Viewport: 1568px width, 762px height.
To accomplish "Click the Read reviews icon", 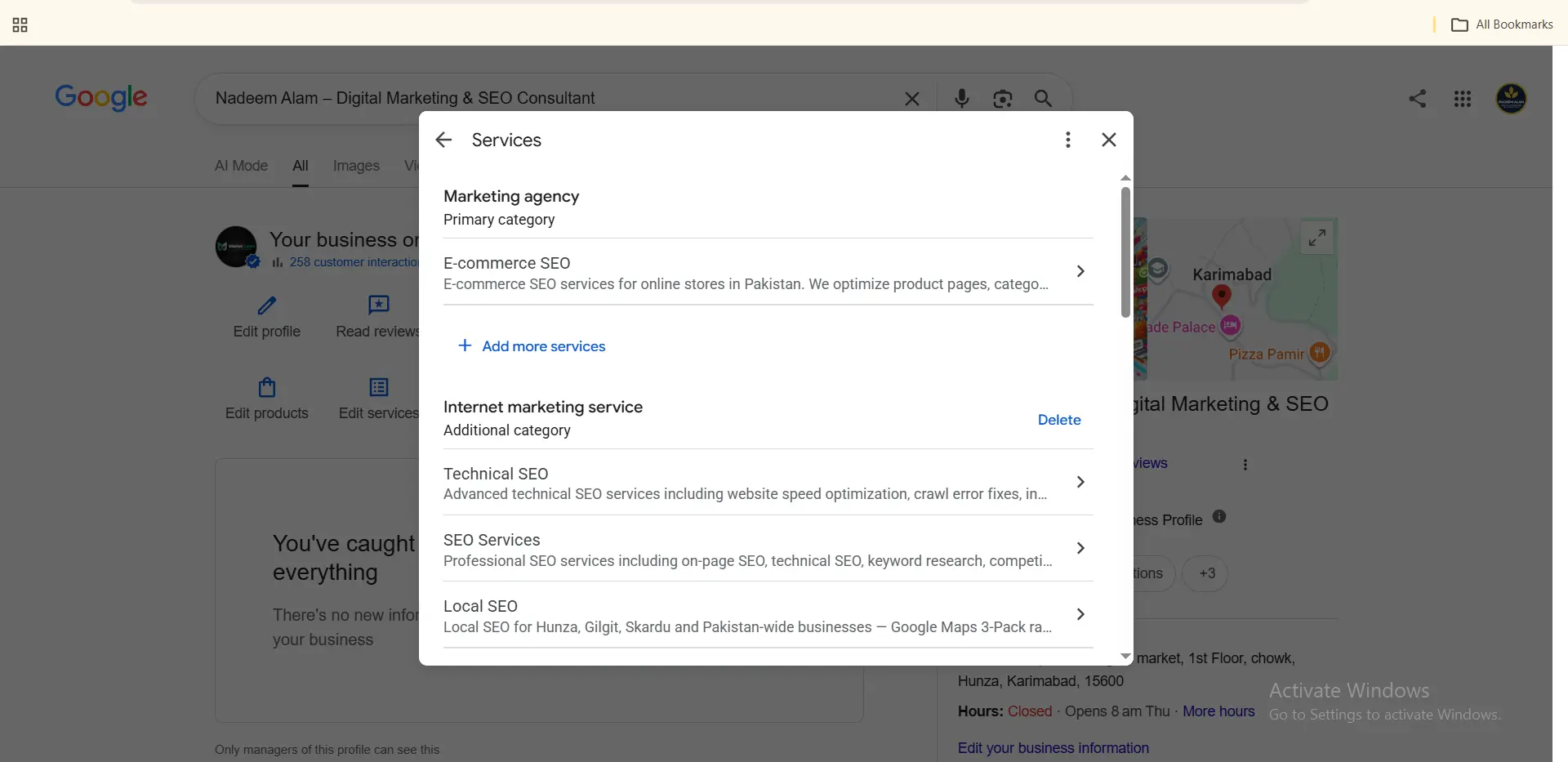I will 379,305.
